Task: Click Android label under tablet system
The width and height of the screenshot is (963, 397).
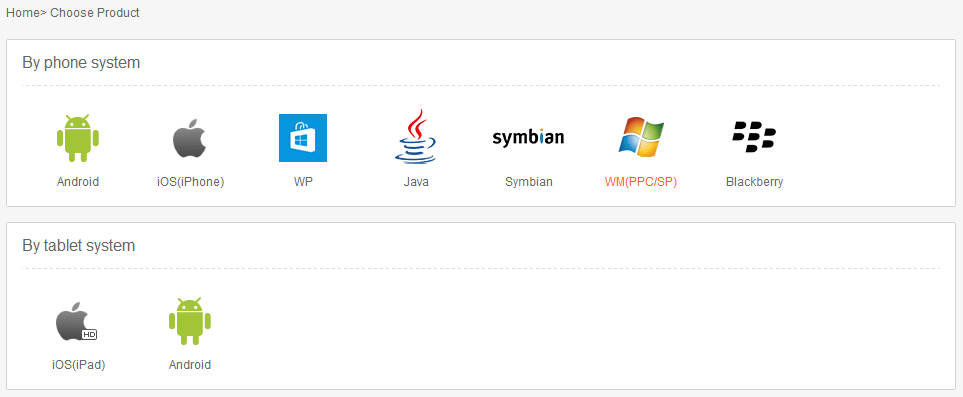Action: 190,364
